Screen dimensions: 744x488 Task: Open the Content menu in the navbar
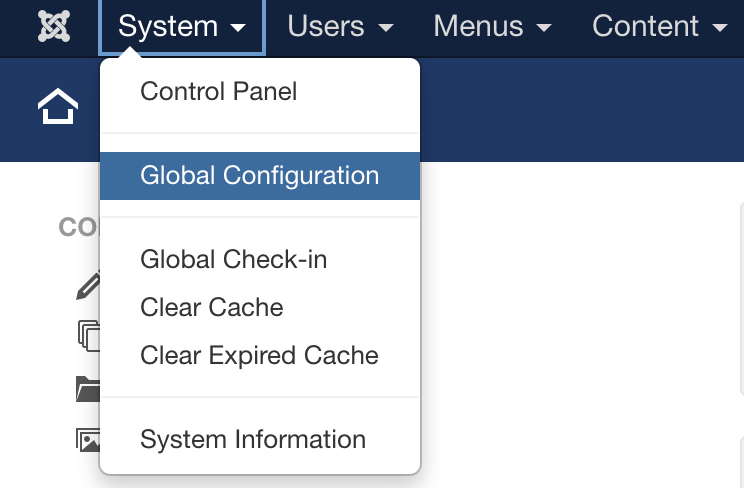660,27
